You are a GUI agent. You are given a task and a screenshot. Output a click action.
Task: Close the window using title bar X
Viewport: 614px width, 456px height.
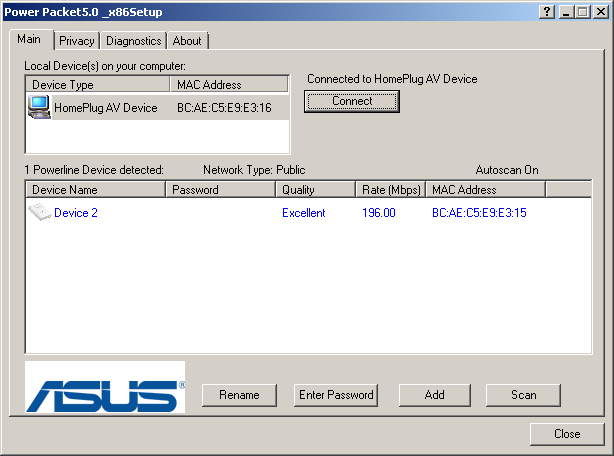pyautogui.click(x=600, y=12)
